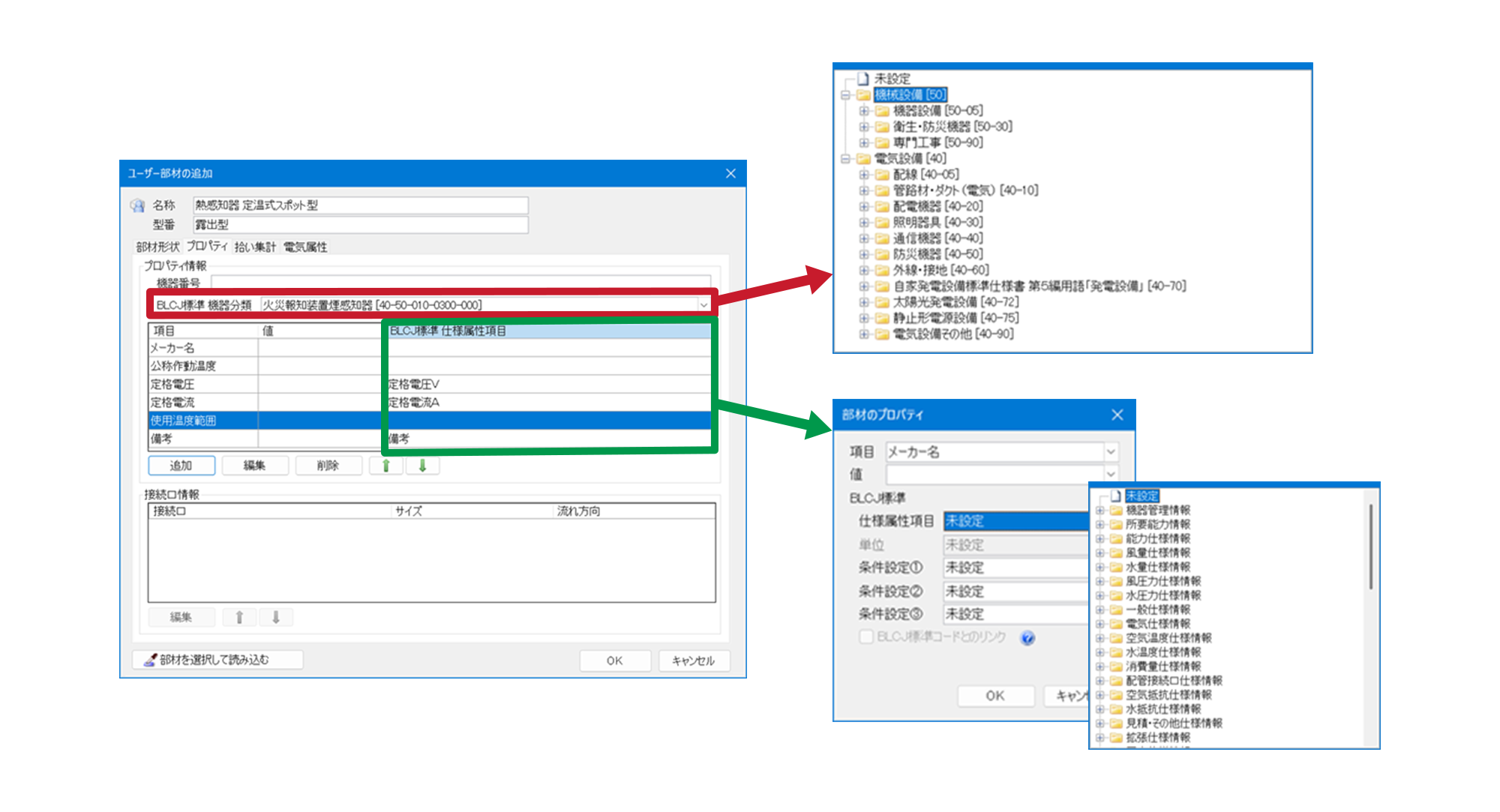Click the 削除 button to delete a property

(328, 465)
